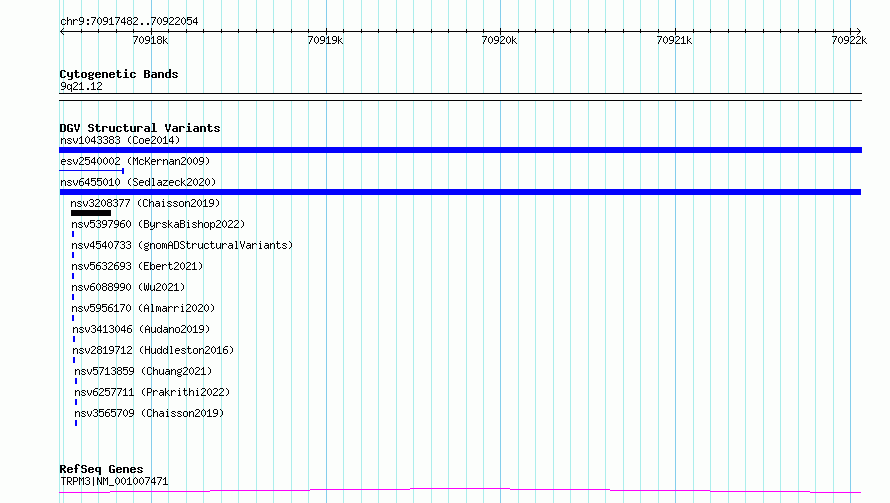Open variant nsv3565709 (Chaisson2019) label

tap(149, 413)
